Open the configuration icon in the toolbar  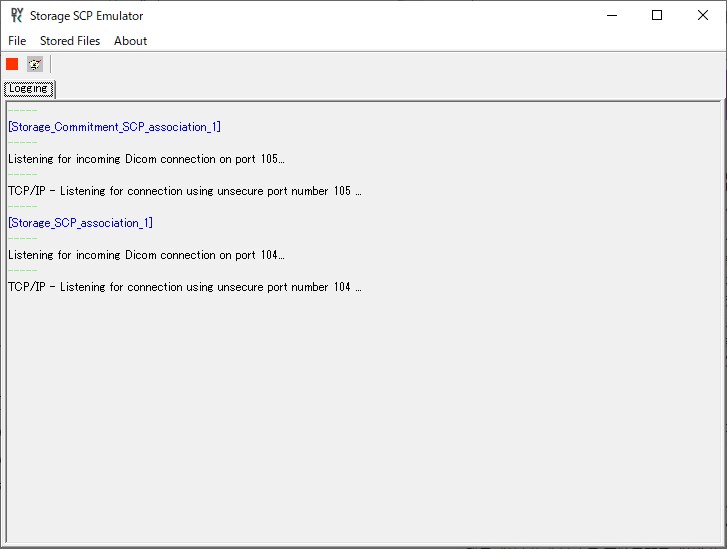[35, 64]
